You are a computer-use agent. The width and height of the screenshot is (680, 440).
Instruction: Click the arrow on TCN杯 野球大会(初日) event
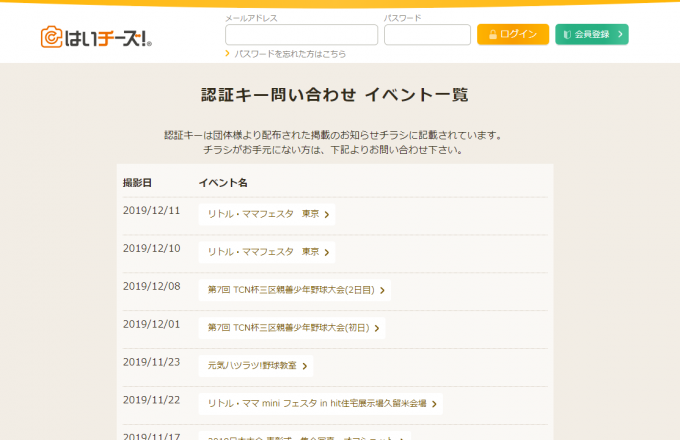coord(378,328)
